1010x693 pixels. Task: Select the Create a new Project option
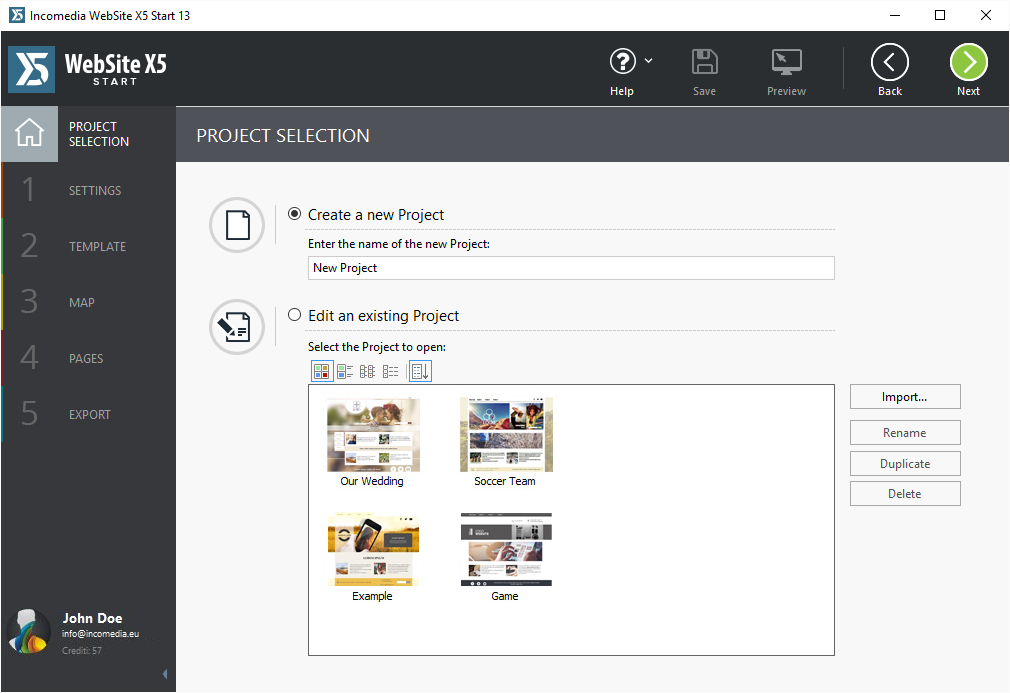click(x=294, y=213)
